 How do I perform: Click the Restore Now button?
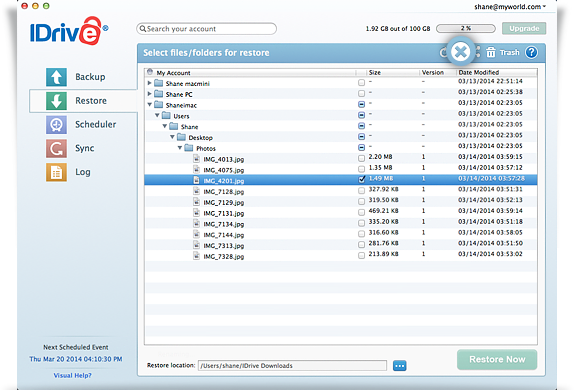(497, 360)
